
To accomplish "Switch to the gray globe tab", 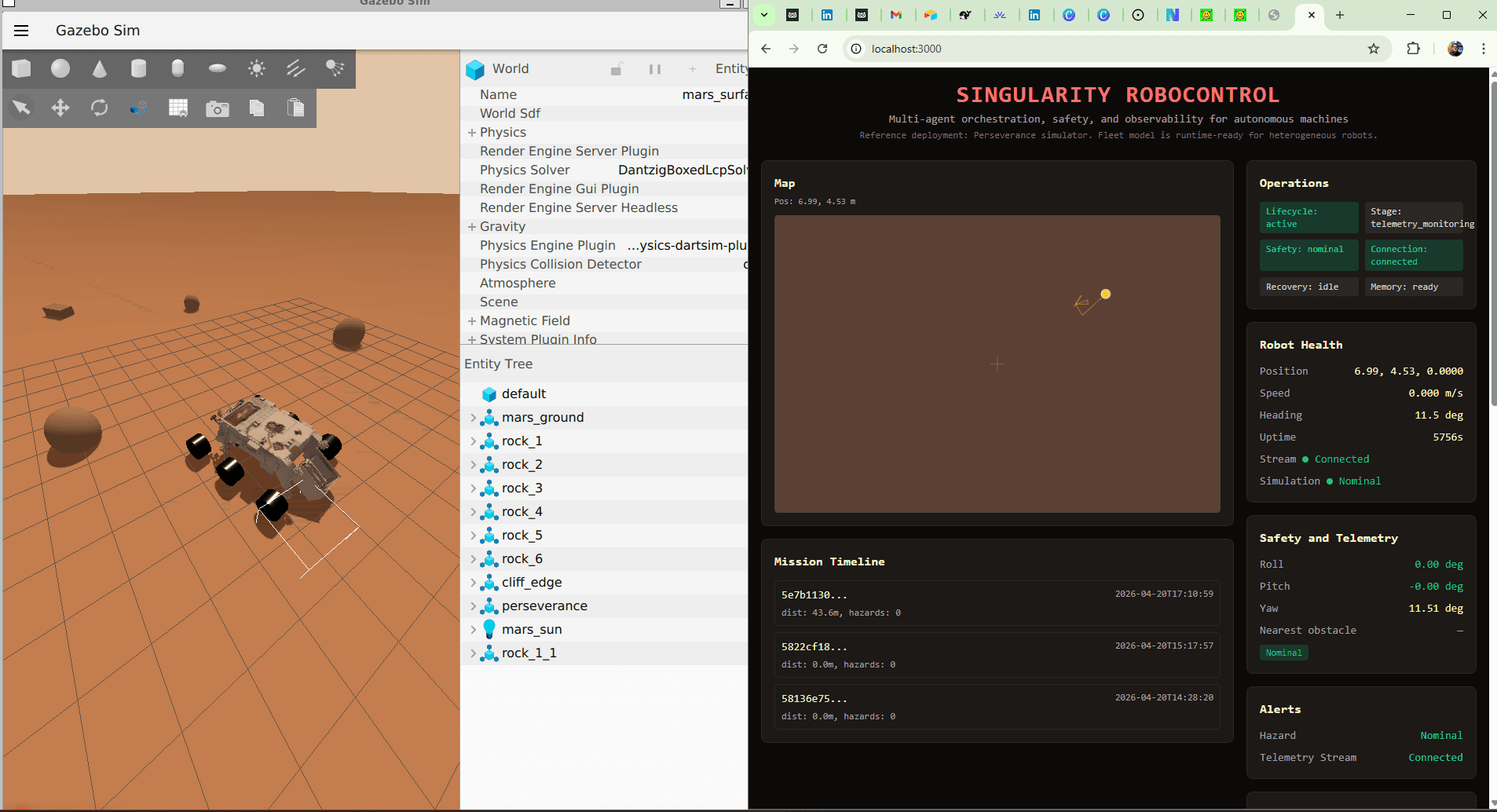I will [1274, 15].
